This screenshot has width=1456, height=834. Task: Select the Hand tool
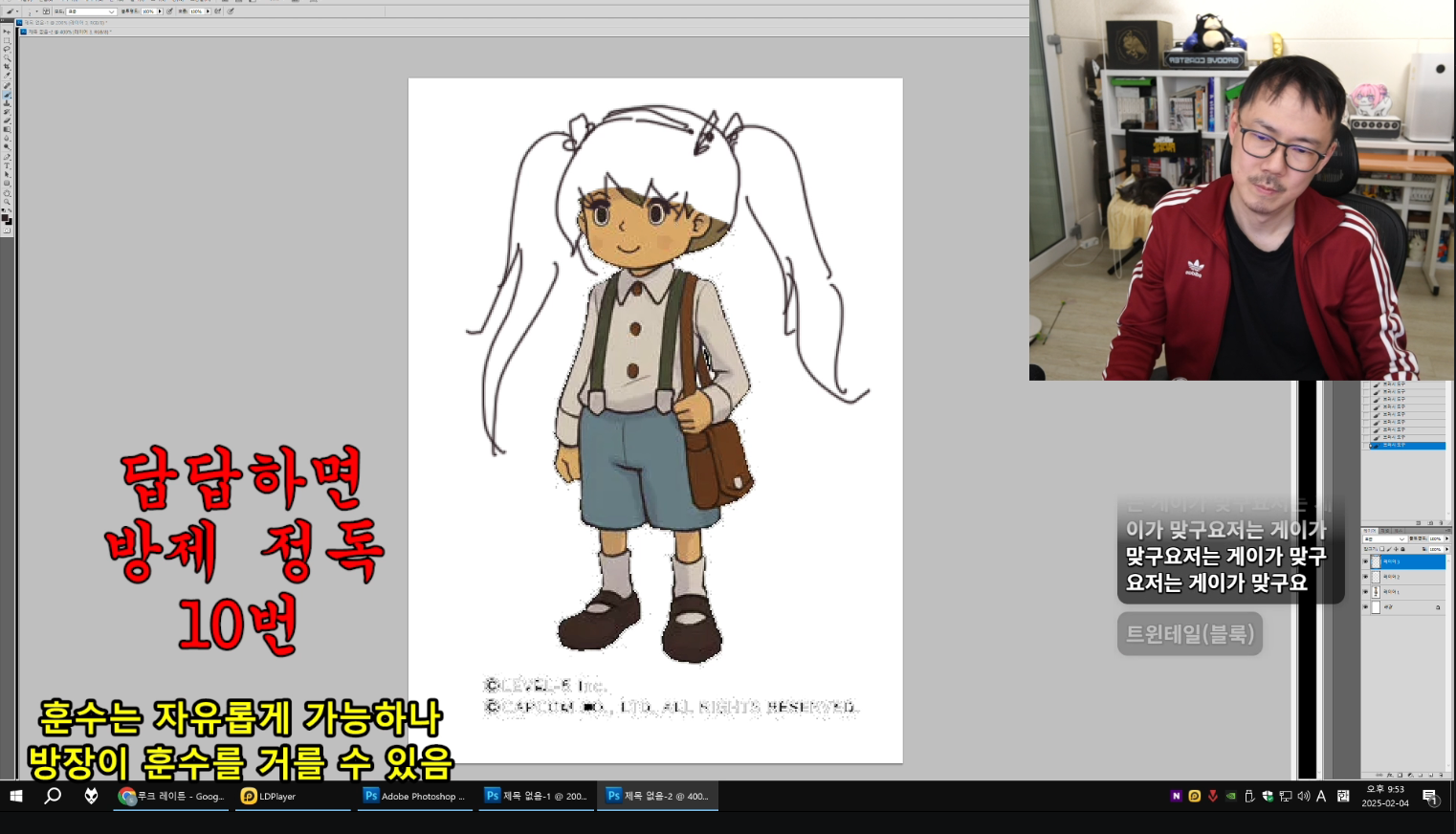coord(8,194)
